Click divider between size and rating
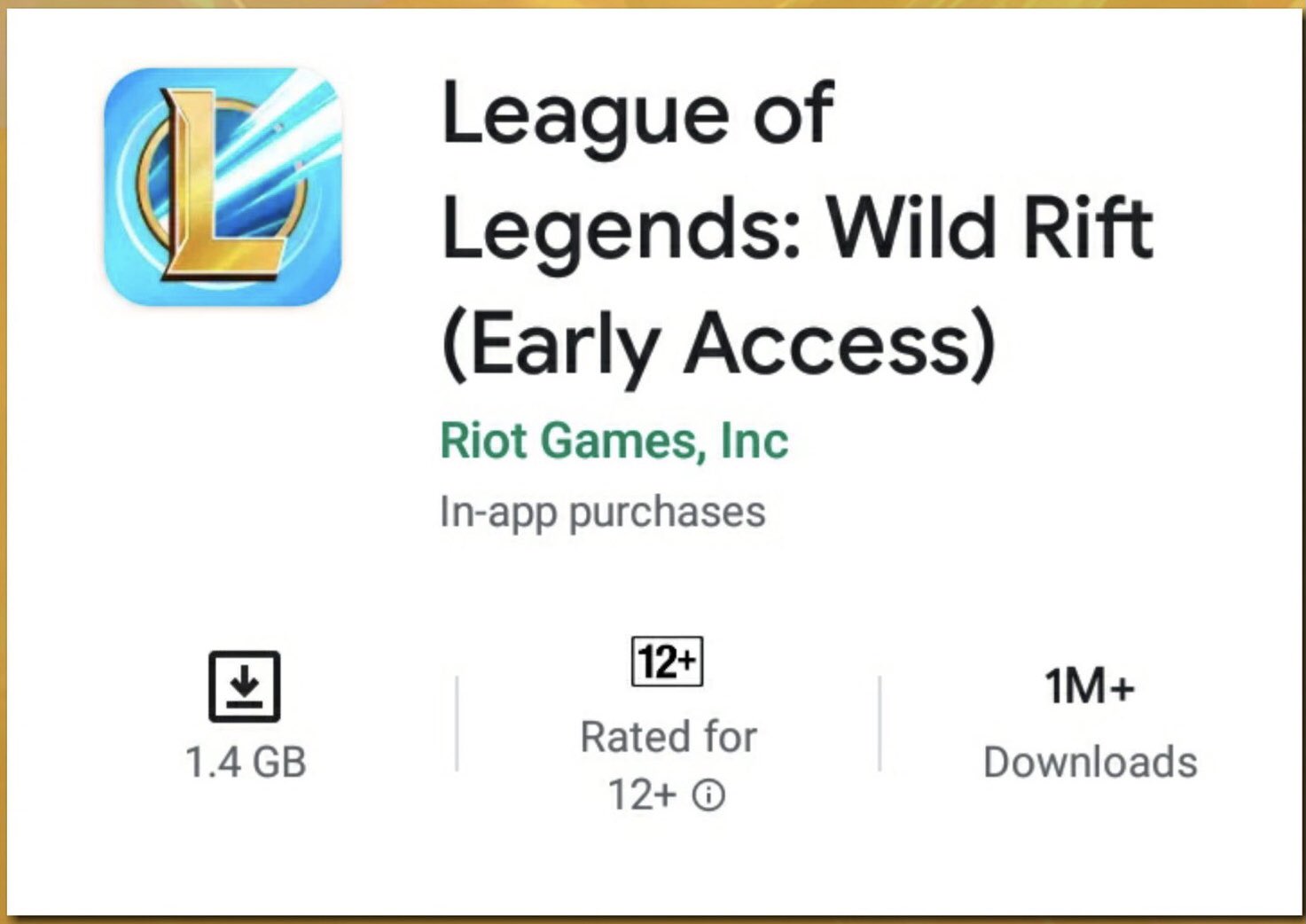 [x=457, y=724]
